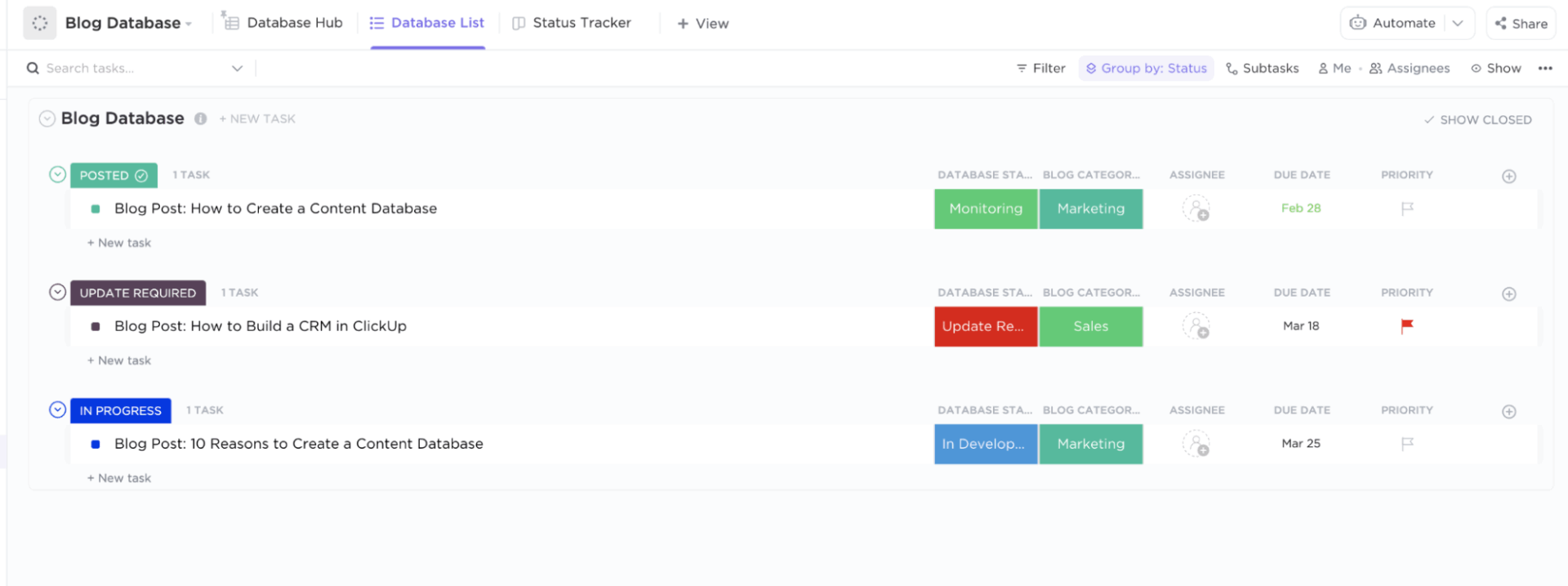
Task: Open the Show options
Action: pos(1496,69)
